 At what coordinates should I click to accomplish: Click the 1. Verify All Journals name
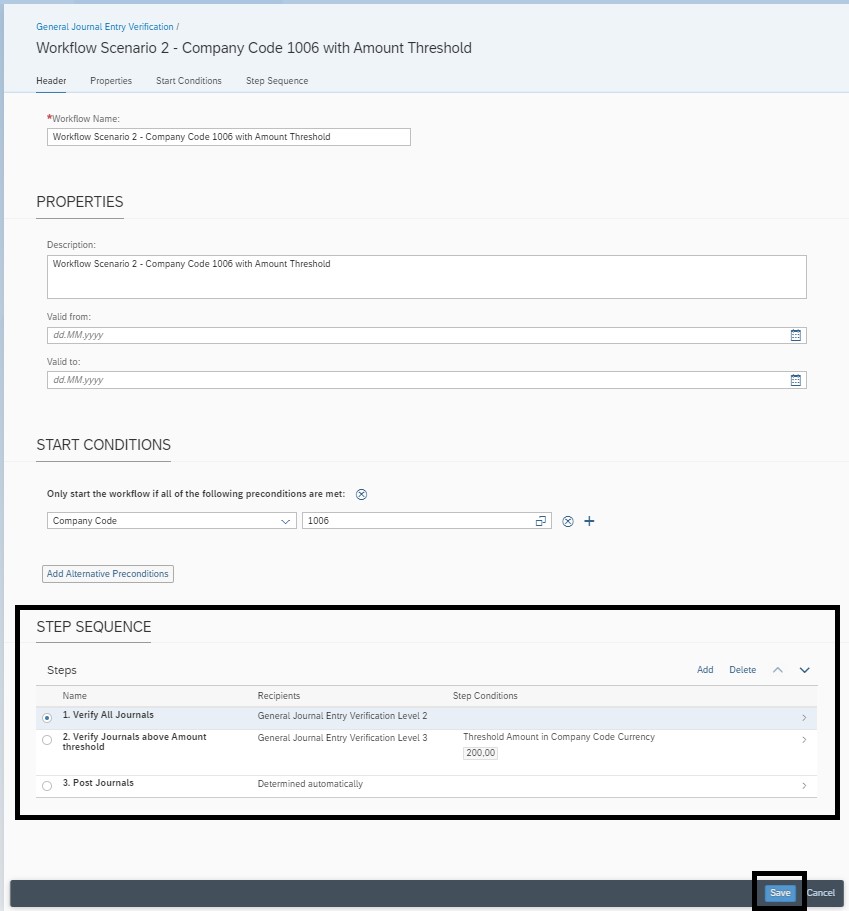click(x=108, y=715)
